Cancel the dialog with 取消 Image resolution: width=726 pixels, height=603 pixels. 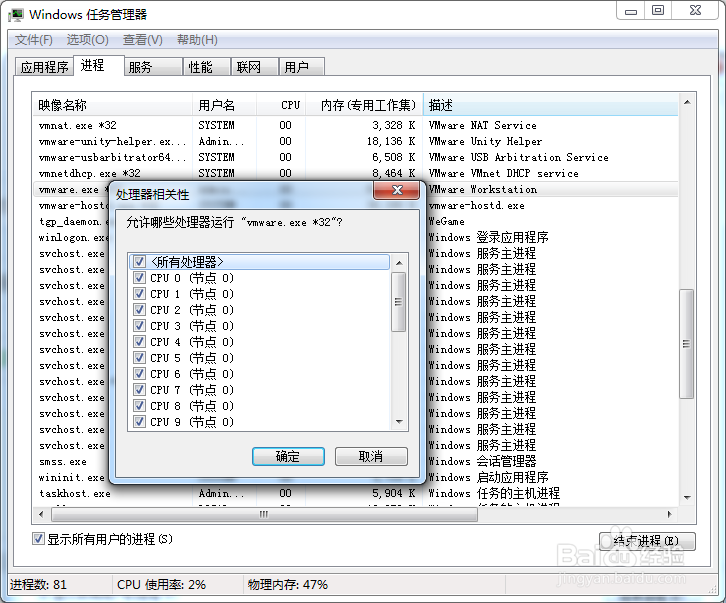371,457
